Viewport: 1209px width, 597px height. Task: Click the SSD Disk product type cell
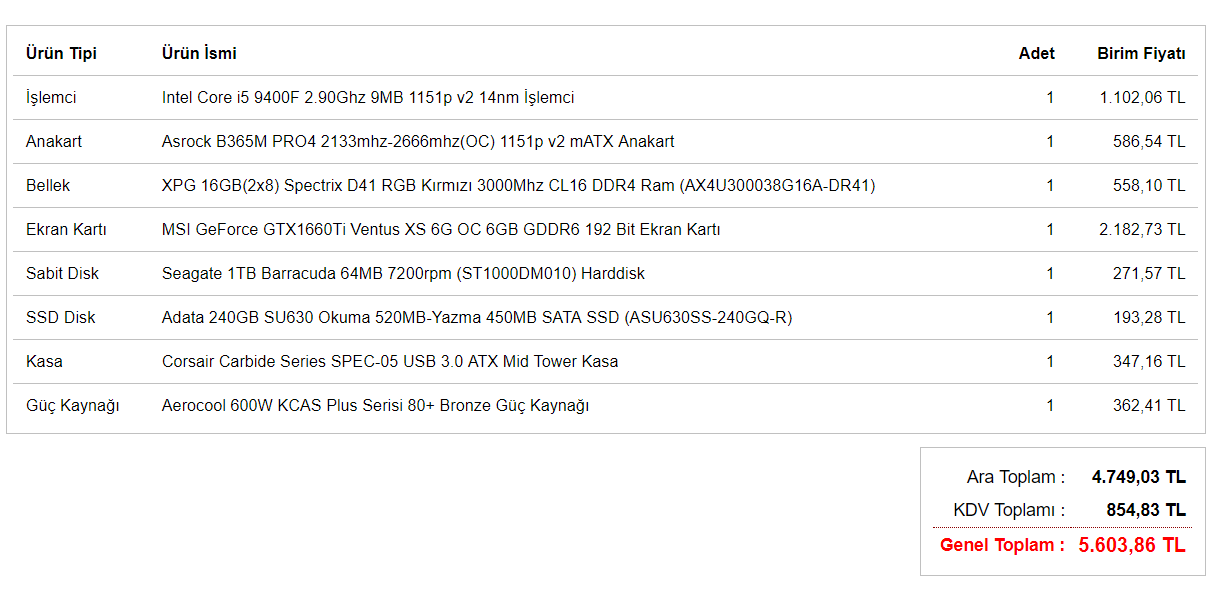point(61,318)
